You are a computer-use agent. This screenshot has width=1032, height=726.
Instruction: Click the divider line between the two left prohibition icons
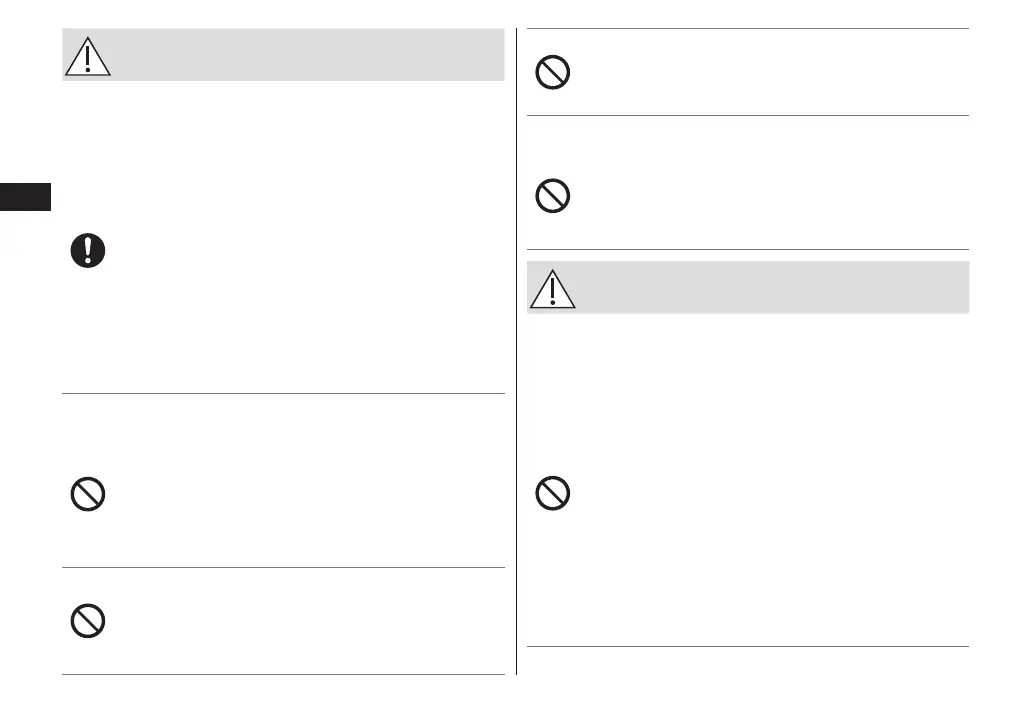[x=283, y=568]
